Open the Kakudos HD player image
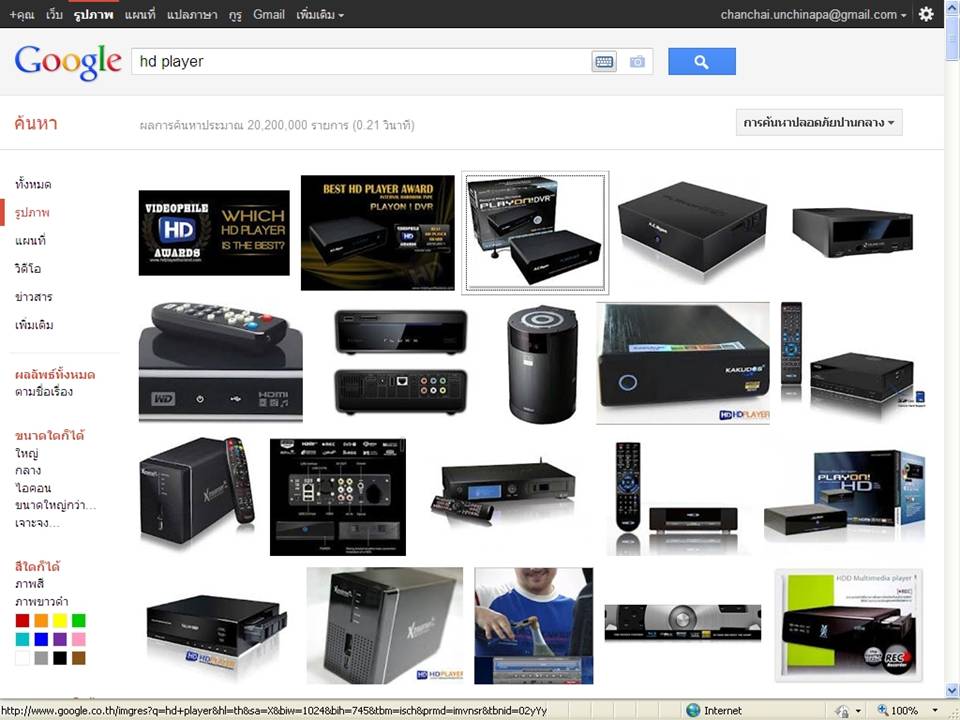This screenshot has height=720, width=960. point(683,363)
